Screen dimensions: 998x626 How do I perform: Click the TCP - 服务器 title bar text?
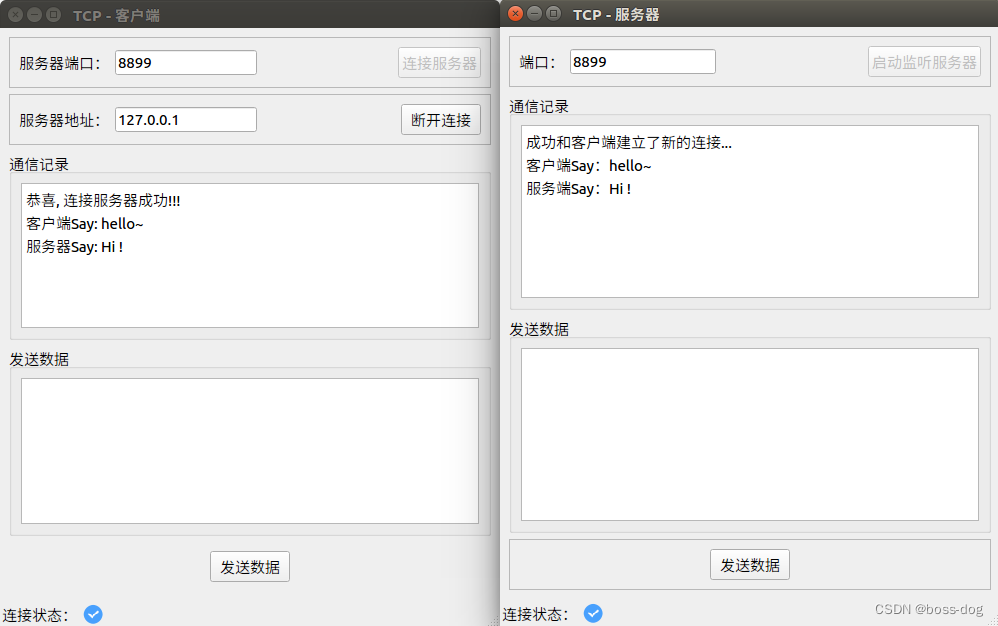[616, 15]
